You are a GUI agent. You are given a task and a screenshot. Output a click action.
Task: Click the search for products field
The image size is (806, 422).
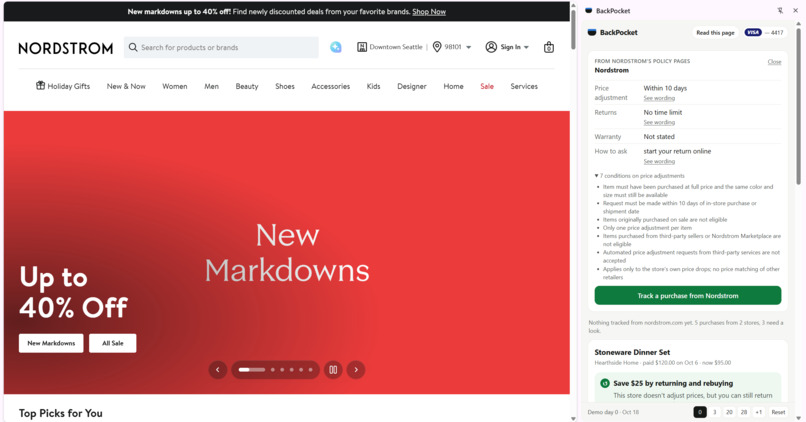click(x=221, y=47)
